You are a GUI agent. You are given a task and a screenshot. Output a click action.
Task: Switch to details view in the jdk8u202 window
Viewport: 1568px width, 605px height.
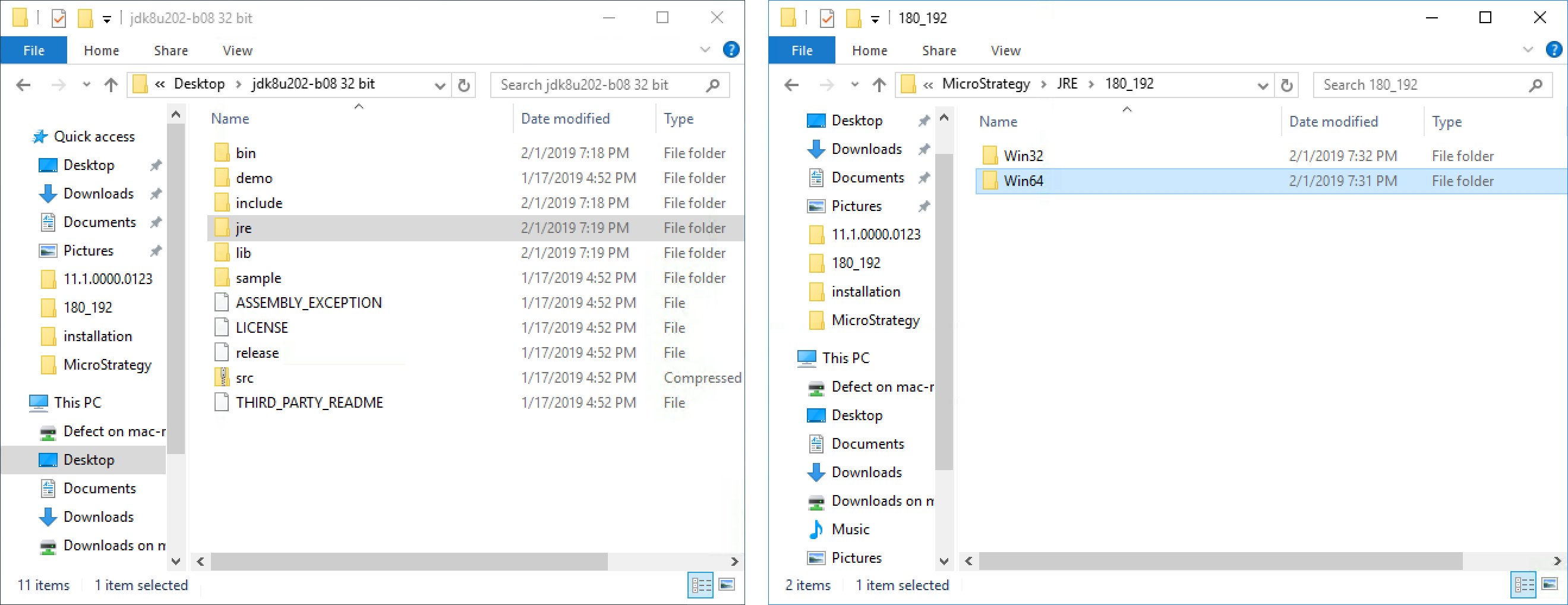pyautogui.click(x=701, y=585)
